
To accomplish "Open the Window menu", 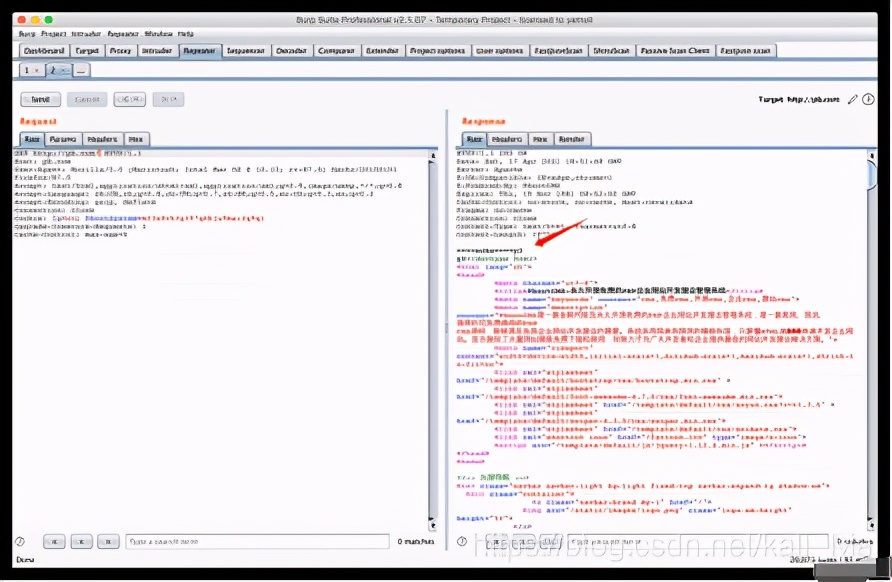I will 158,34.
